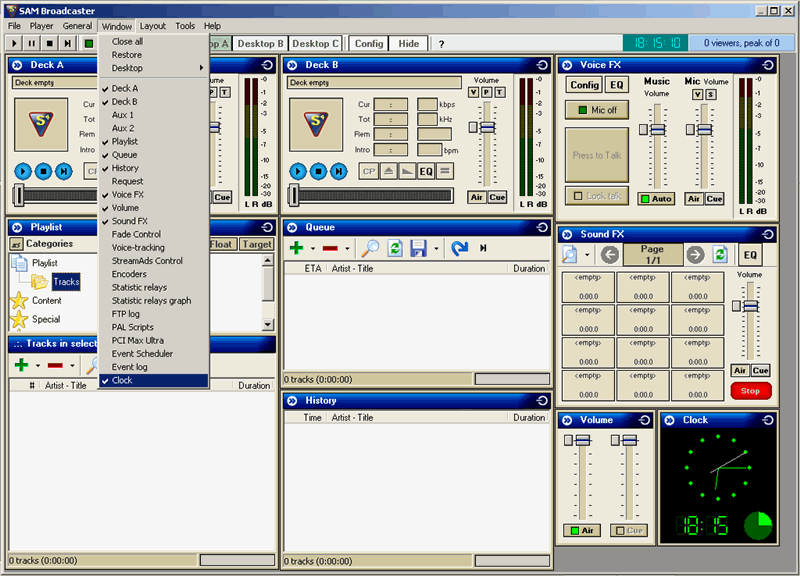Click Queue skip-to-next icon
This screenshot has width=800, height=576.
483,248
